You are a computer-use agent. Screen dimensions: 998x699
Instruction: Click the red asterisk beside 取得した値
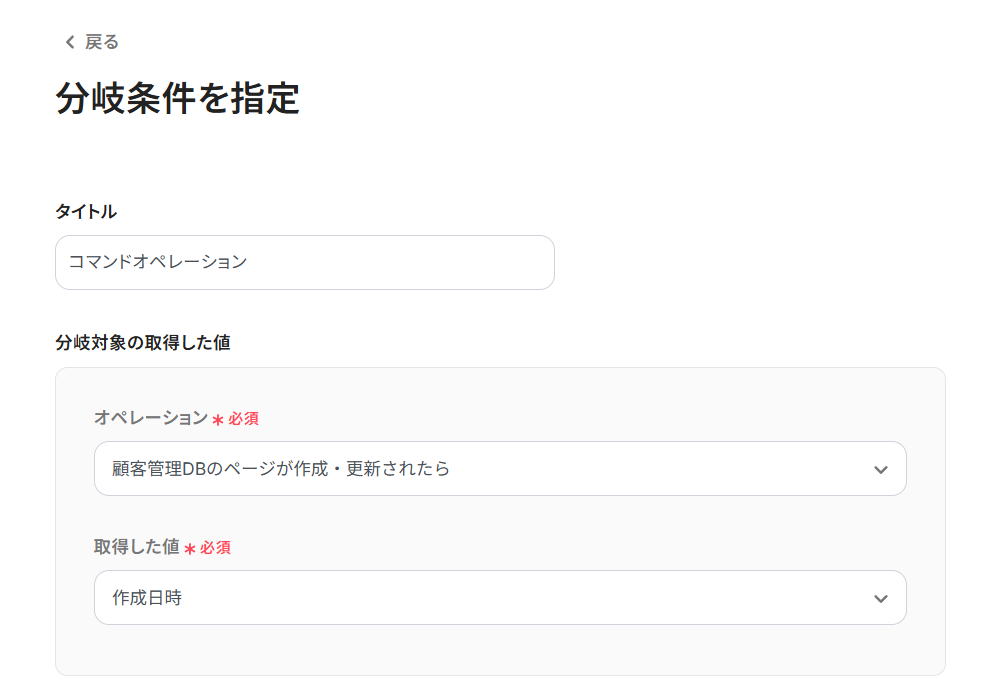coord(190,549)
